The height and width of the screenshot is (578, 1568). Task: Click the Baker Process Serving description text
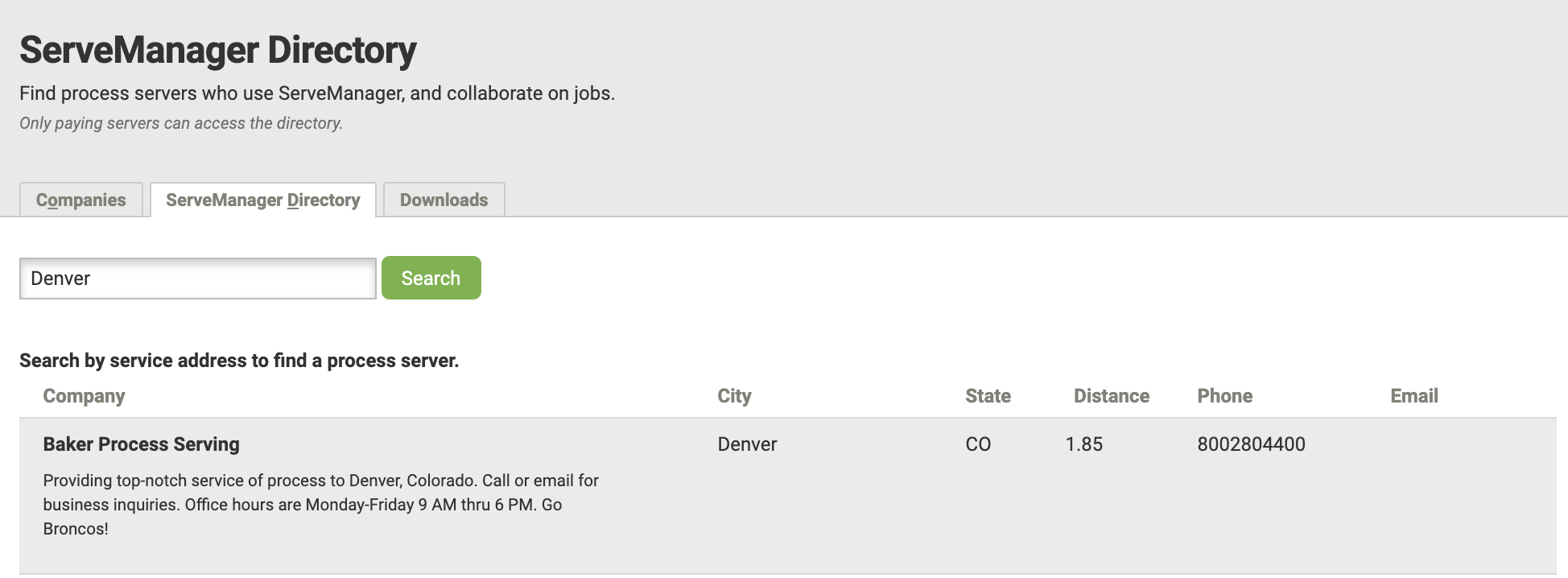[x=320, y=504]
